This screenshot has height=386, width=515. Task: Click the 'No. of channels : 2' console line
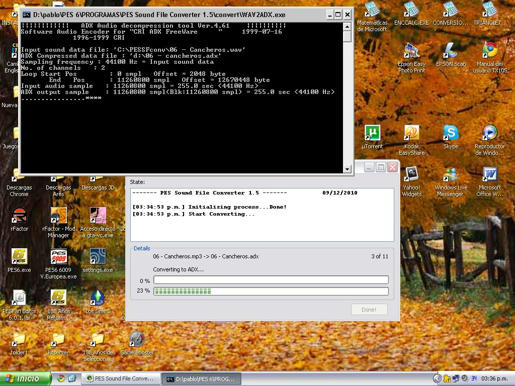coord(63,68)
